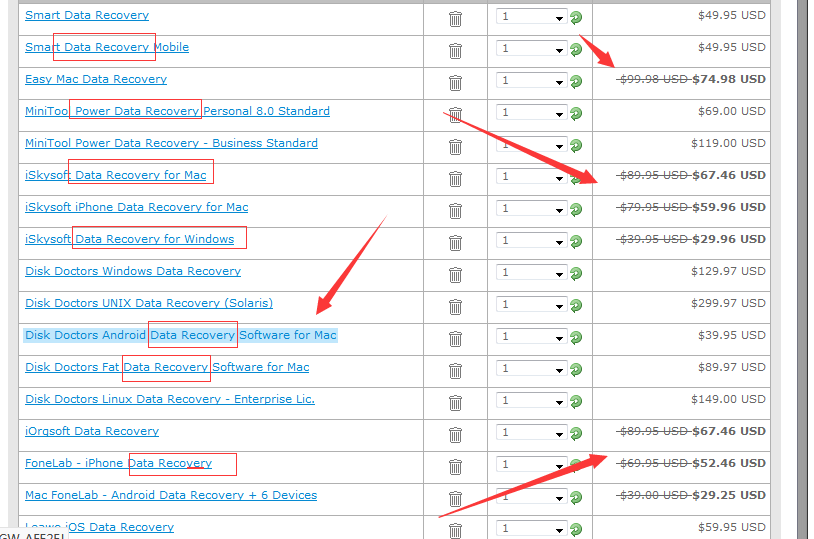The width and height of the screenshot is (814, 539).
Task: Open iOrgsoft Data Recovery link
Action: pos(92,431)
